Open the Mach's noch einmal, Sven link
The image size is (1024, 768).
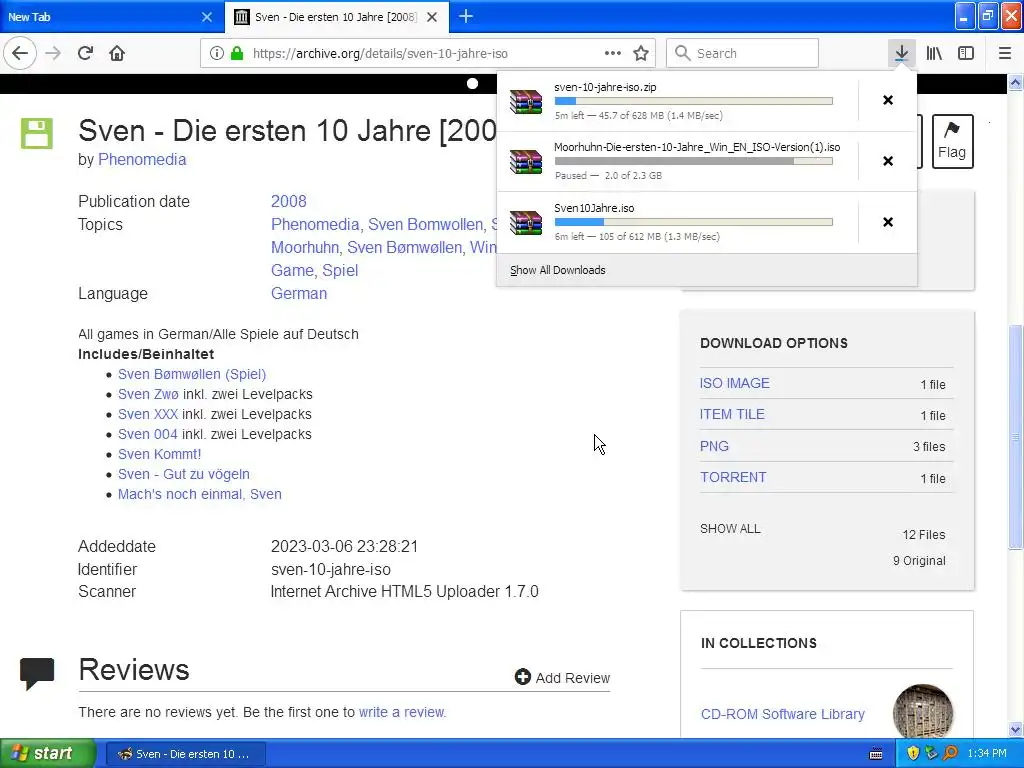(x=200, y=494)
